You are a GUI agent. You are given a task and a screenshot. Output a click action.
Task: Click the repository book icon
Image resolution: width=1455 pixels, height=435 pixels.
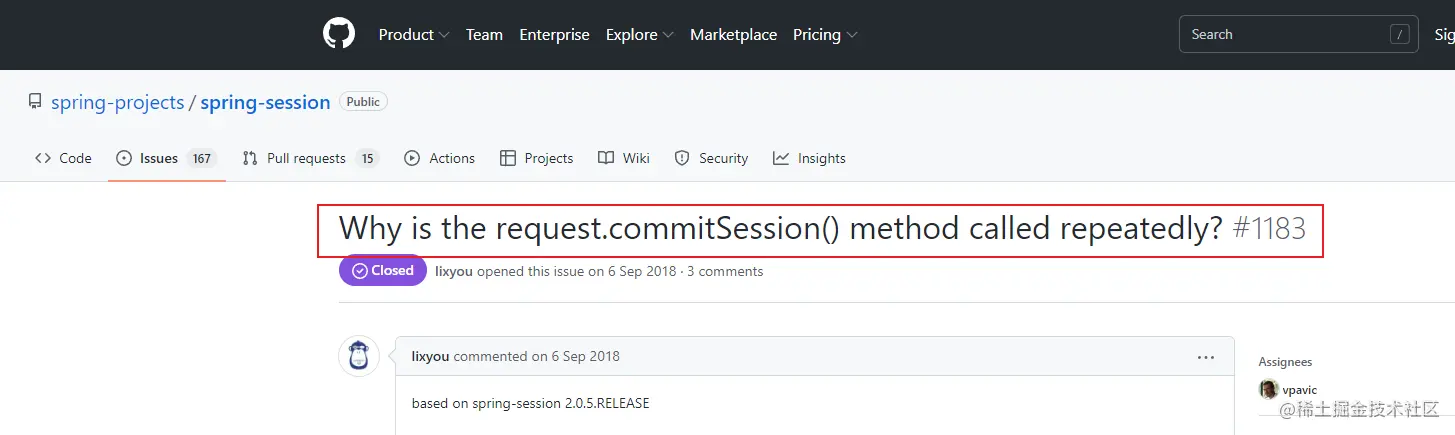pos(35,102)
